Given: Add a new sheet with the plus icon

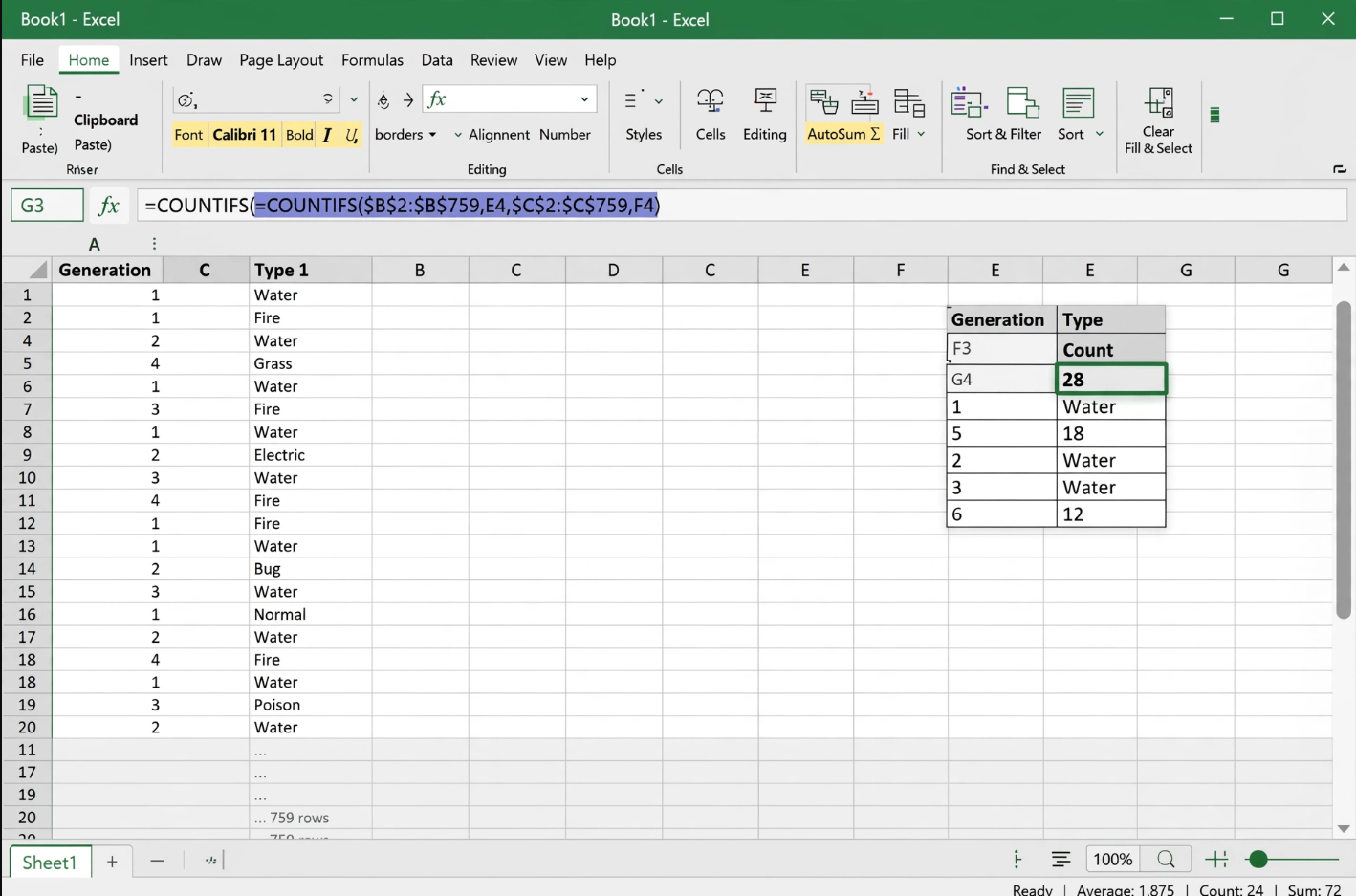Looking at the screenshot, I should tap(112, 861).
